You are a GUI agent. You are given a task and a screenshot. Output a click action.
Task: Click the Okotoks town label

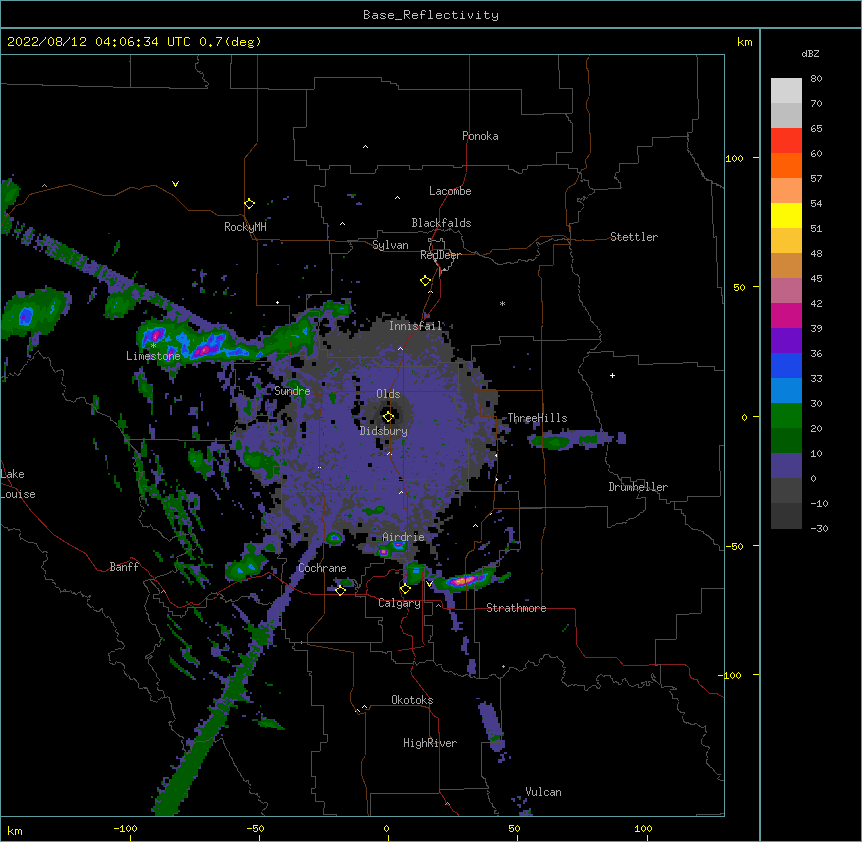point(412,700)
